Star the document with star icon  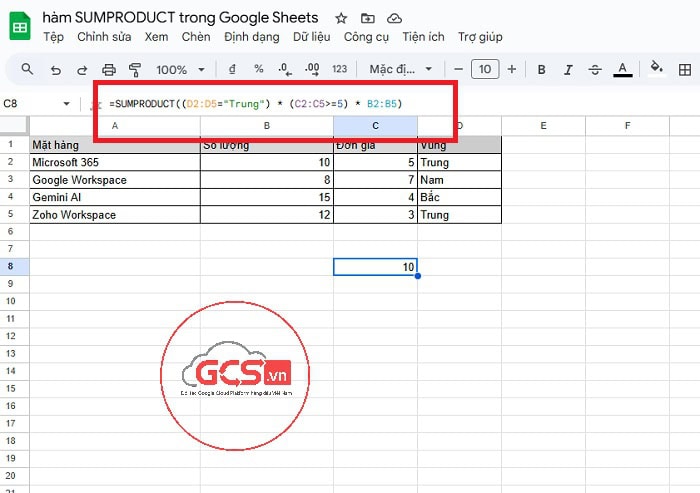pos(342,18)
